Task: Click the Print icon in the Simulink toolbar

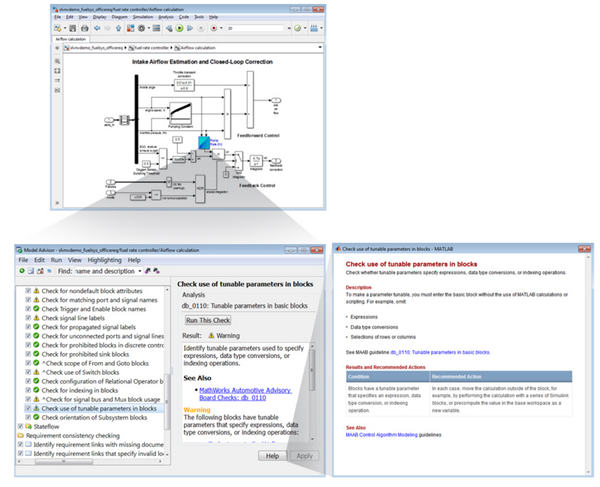Action: point(85,28)
